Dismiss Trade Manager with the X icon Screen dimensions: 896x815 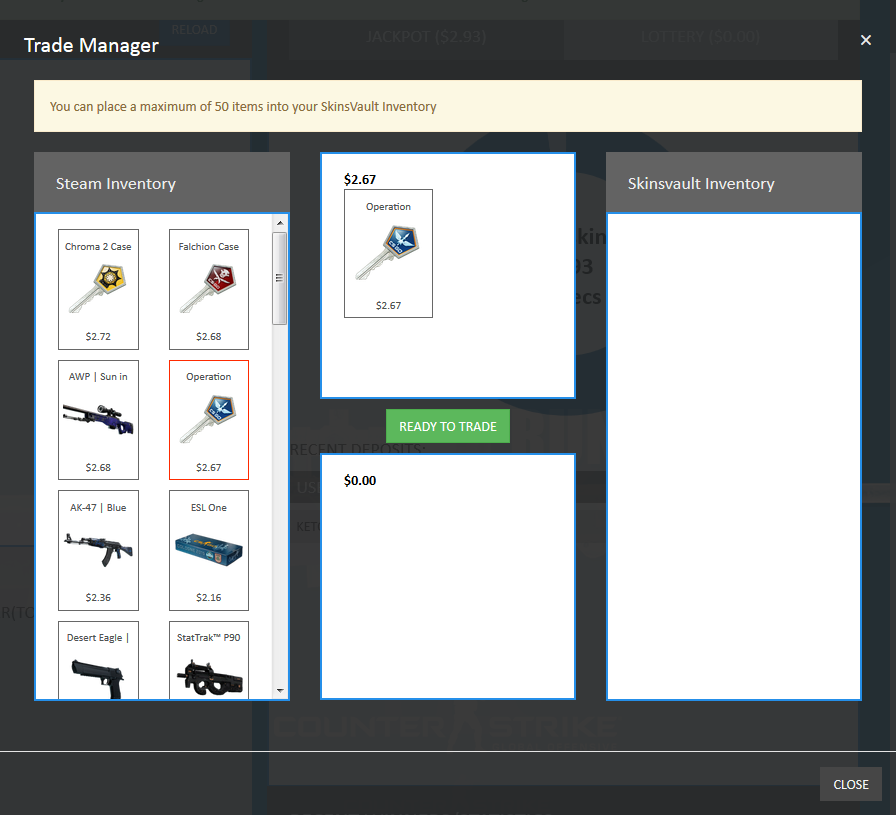click(x=866, y=40)
